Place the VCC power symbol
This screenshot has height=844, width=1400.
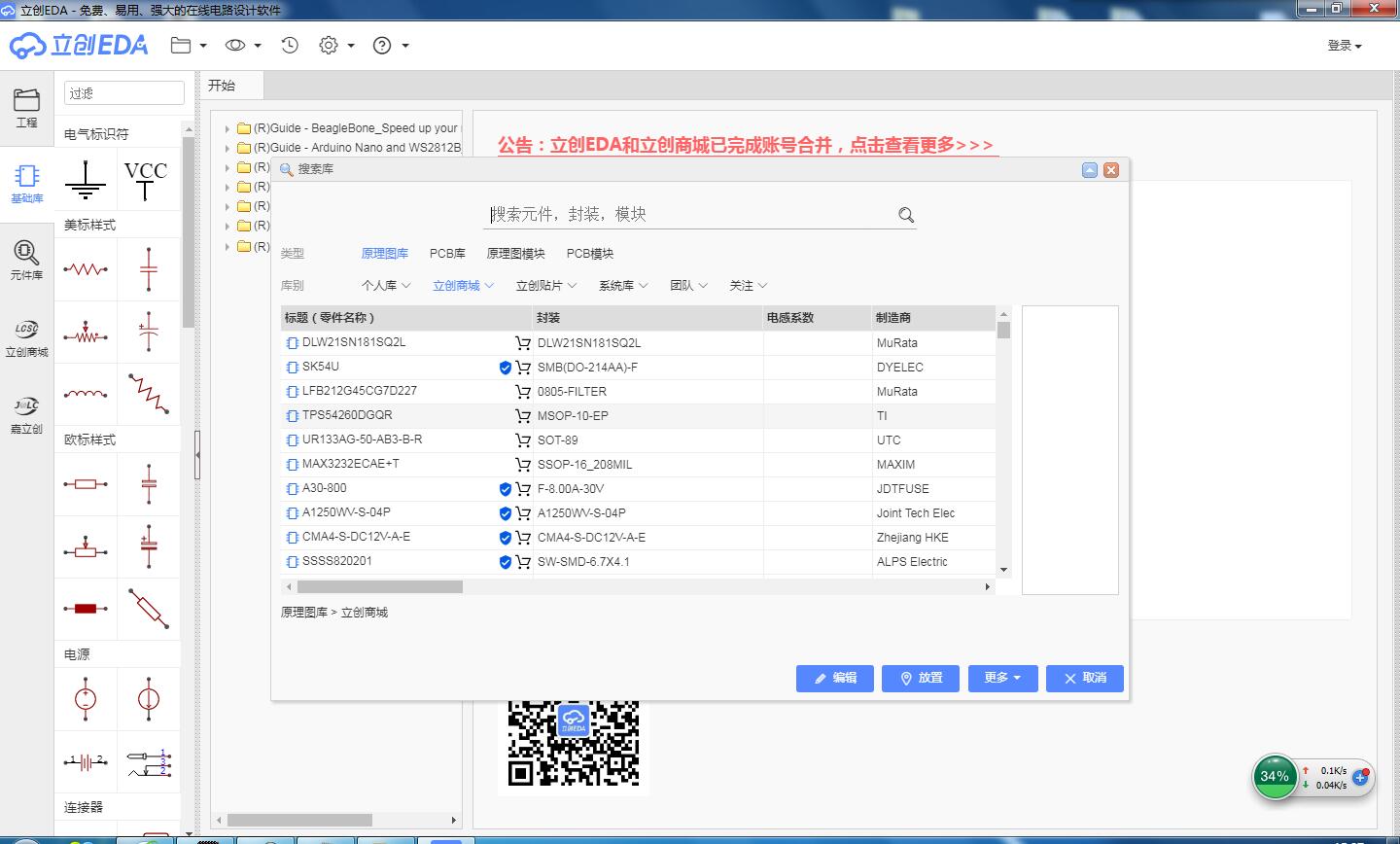(146, 179)
